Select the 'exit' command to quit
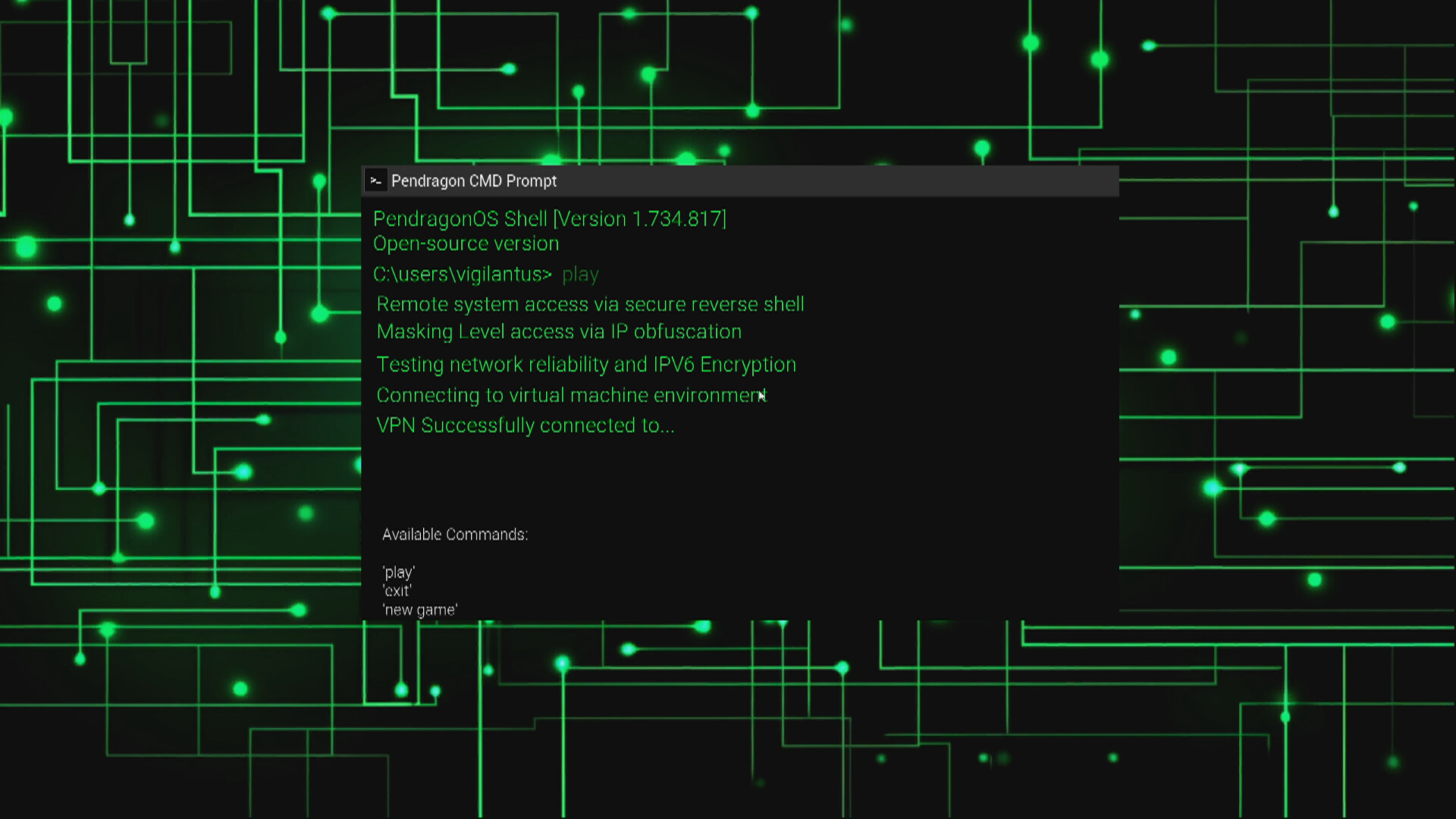The width and height of the screenshot is (1456, 819). pyautogui.click(x=396, y=590)
